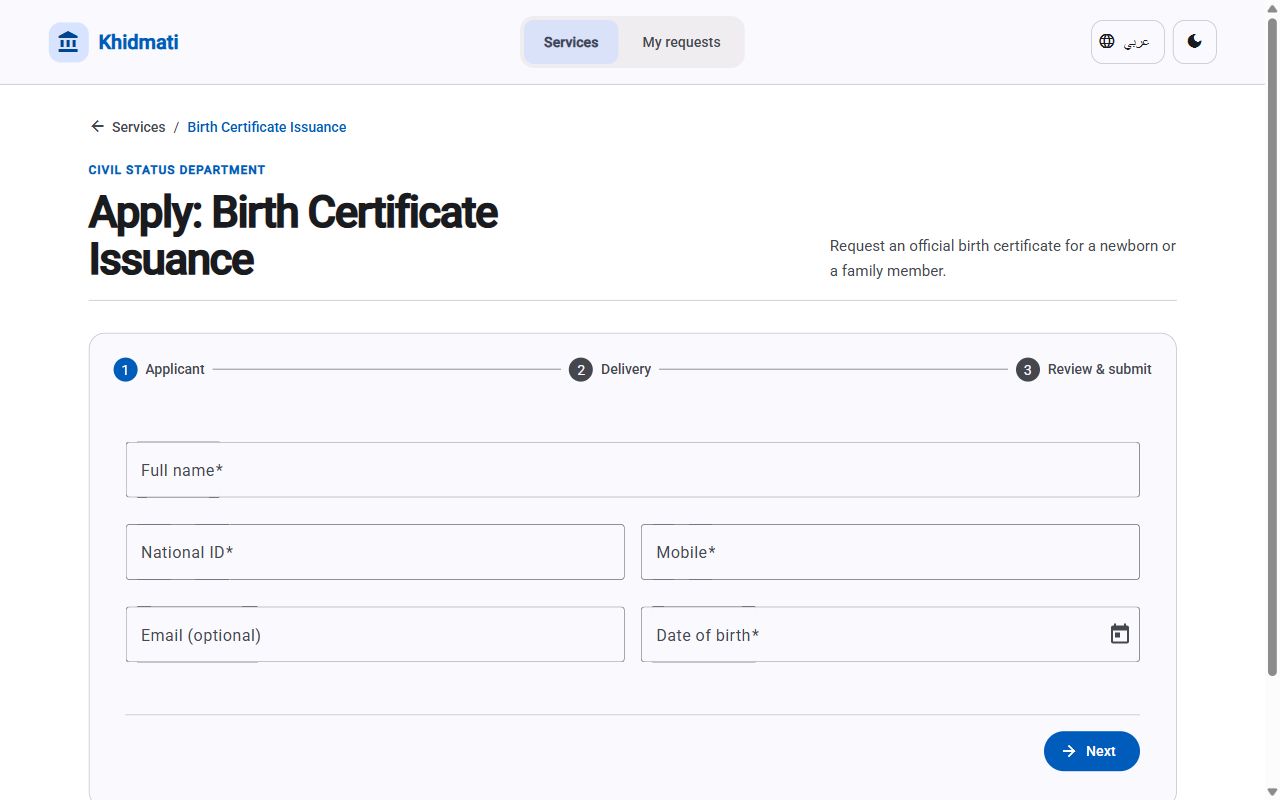Click the Civil Status Department label
Screen dimensions: 1280x800
point(177,170)
